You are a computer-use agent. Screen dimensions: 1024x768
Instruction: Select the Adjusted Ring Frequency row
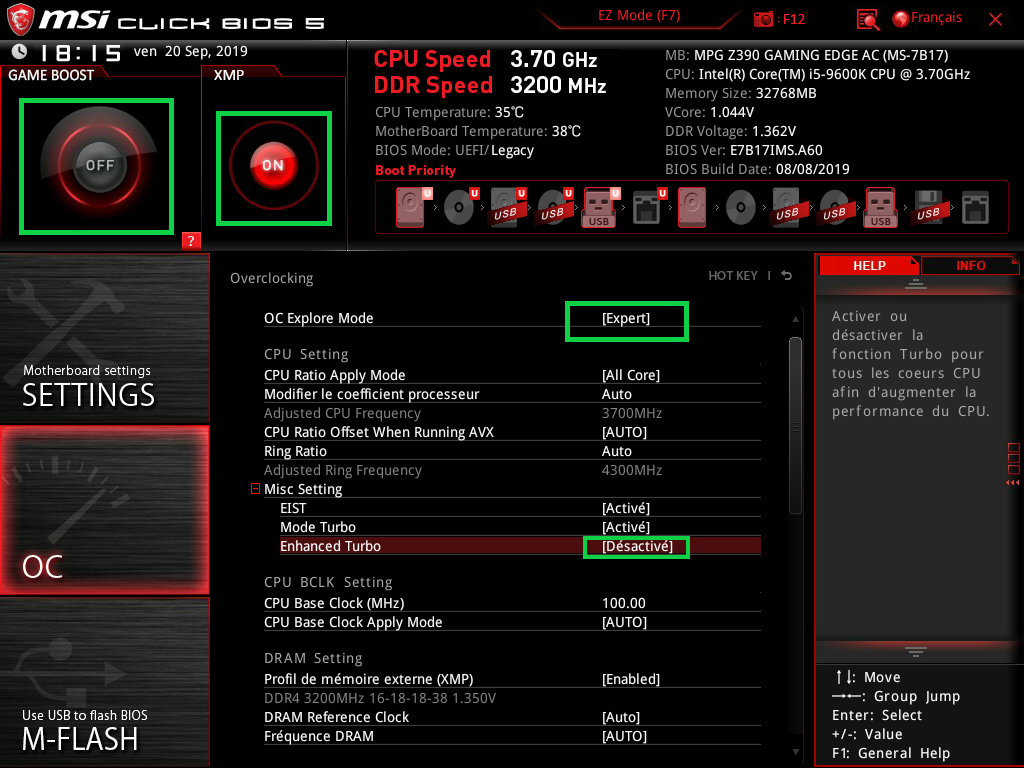[x=512, y=470]
